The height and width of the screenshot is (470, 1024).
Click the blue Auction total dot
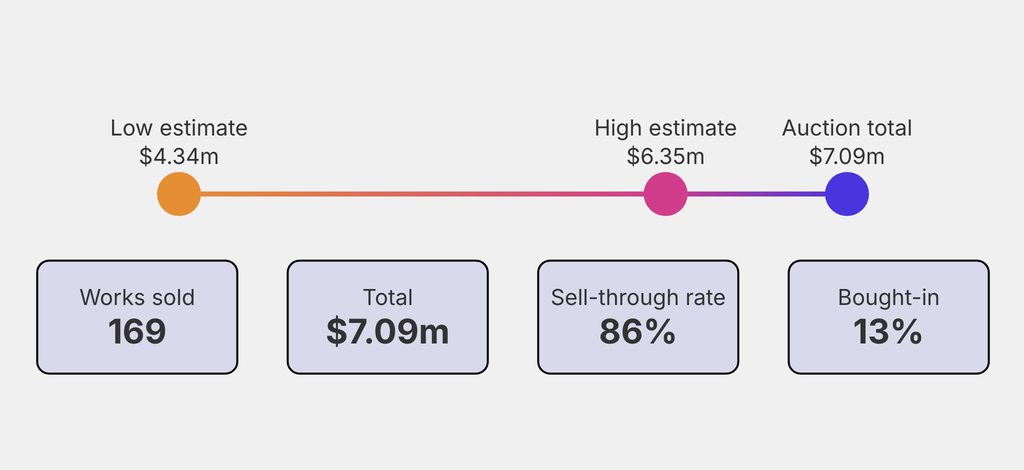847,194
